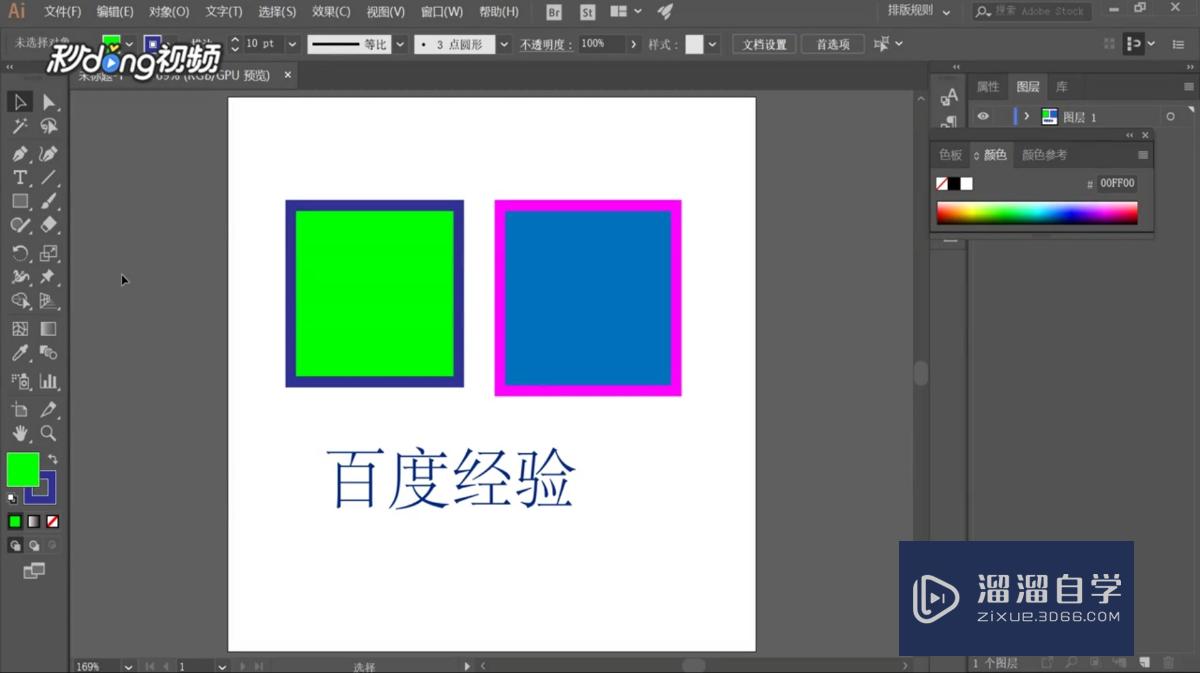The height and width of the screenshot is (673, 1200).
Task: Activate the Type tool
Action: (x=20, y=177)
